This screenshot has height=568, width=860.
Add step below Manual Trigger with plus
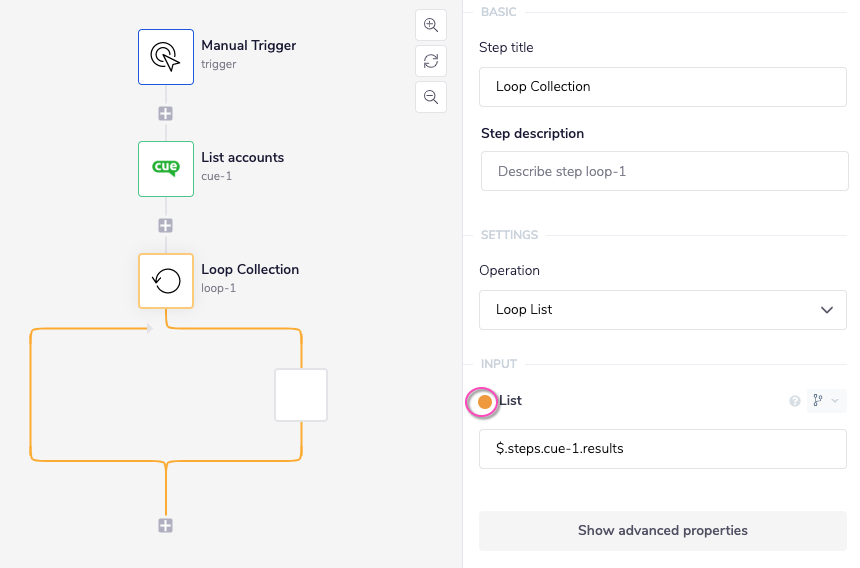[166, 113]
